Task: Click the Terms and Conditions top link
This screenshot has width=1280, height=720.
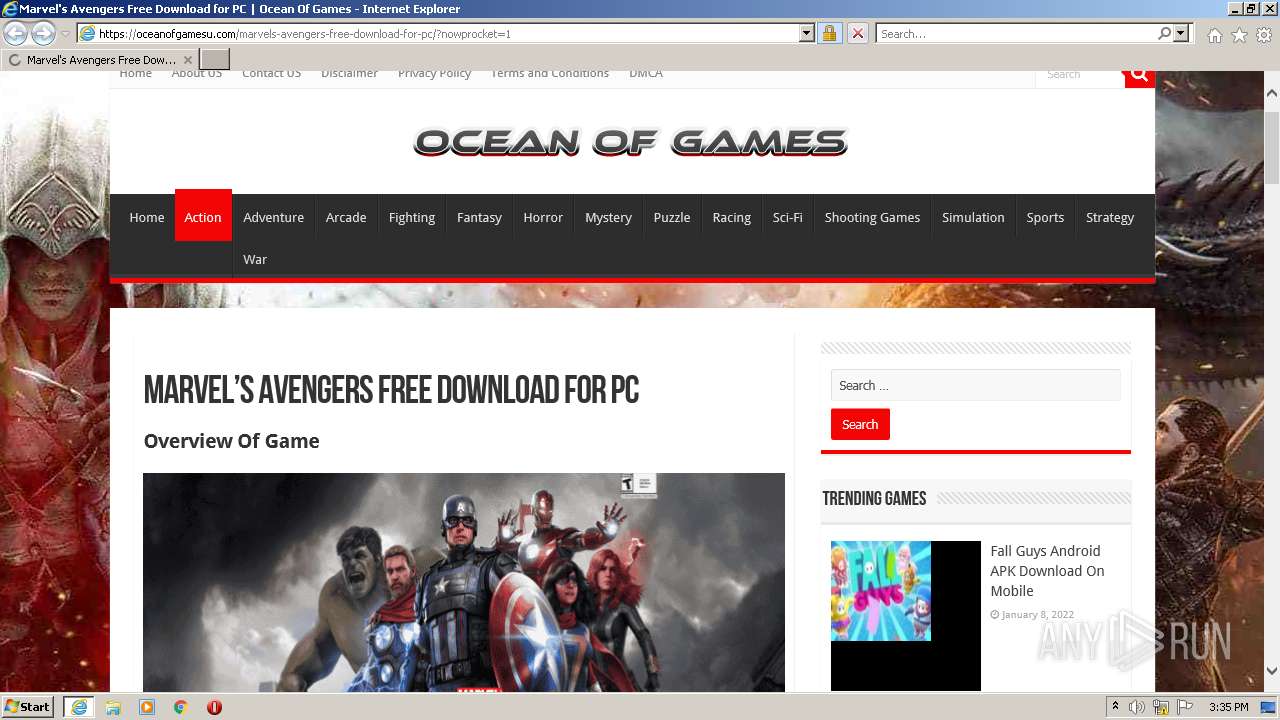Action: 550,74
